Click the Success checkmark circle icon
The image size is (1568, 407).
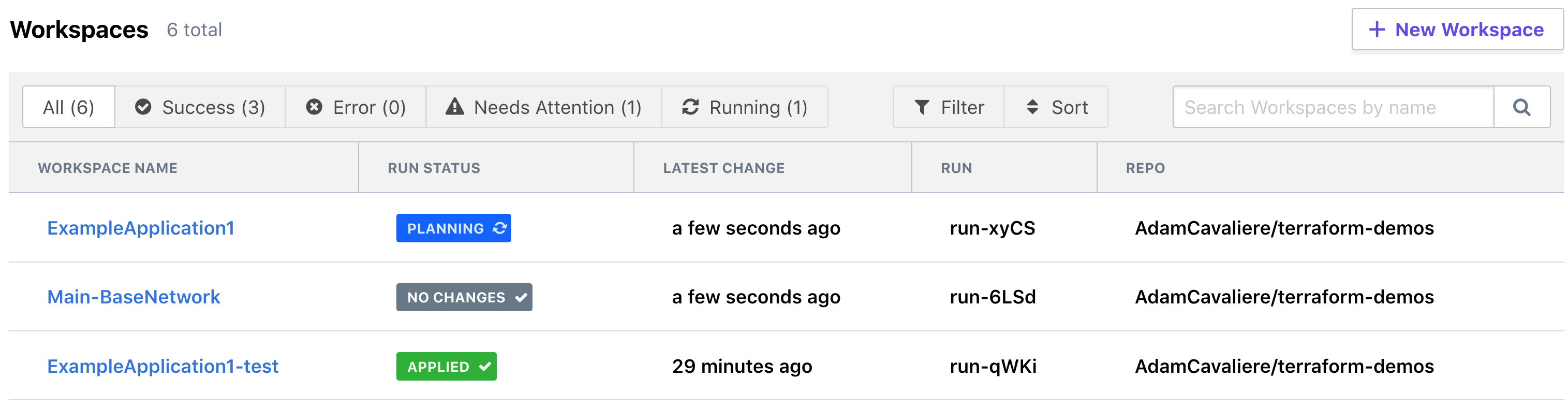click(143, 107)
